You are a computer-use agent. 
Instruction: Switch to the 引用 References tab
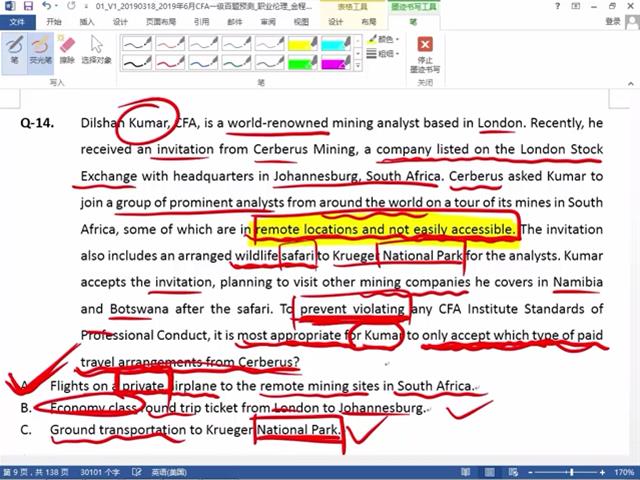[201, 22]
